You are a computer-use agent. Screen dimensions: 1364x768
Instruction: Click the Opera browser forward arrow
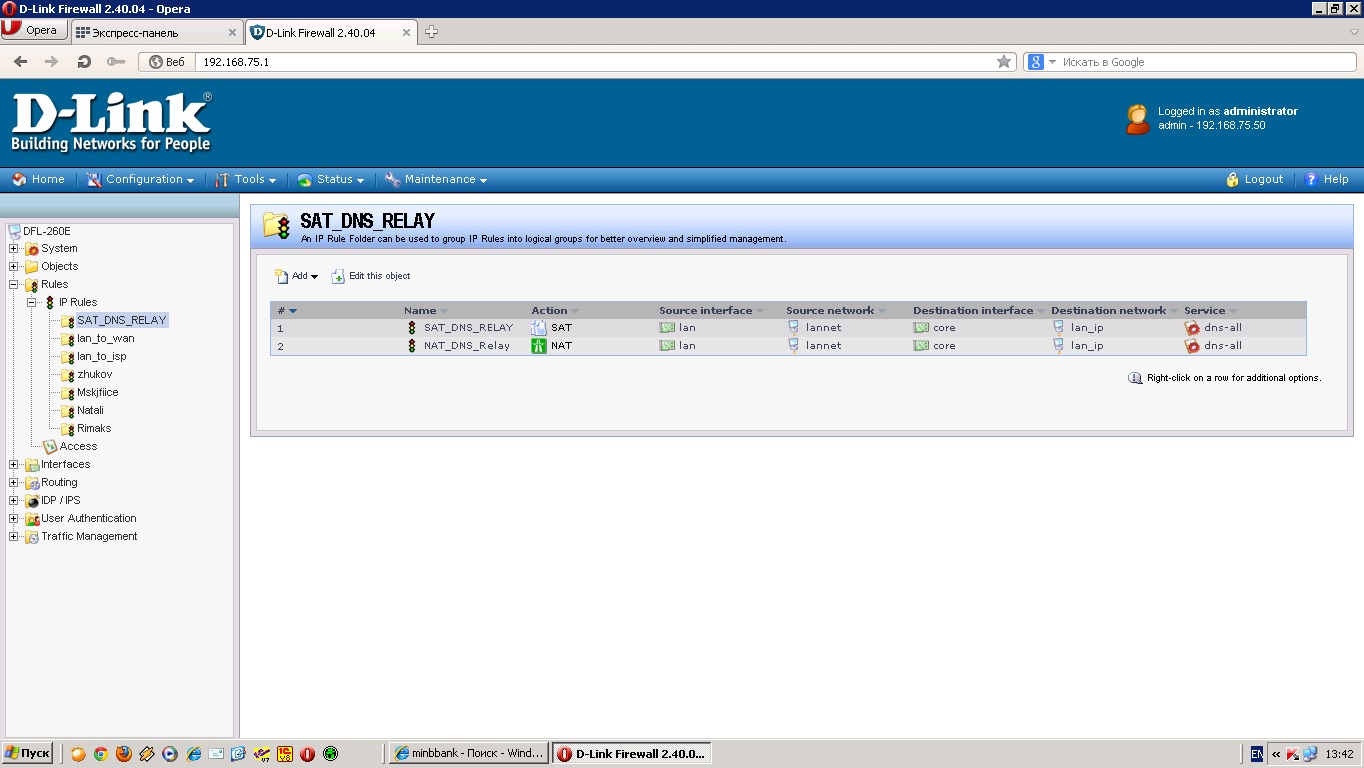click(52, 62)
